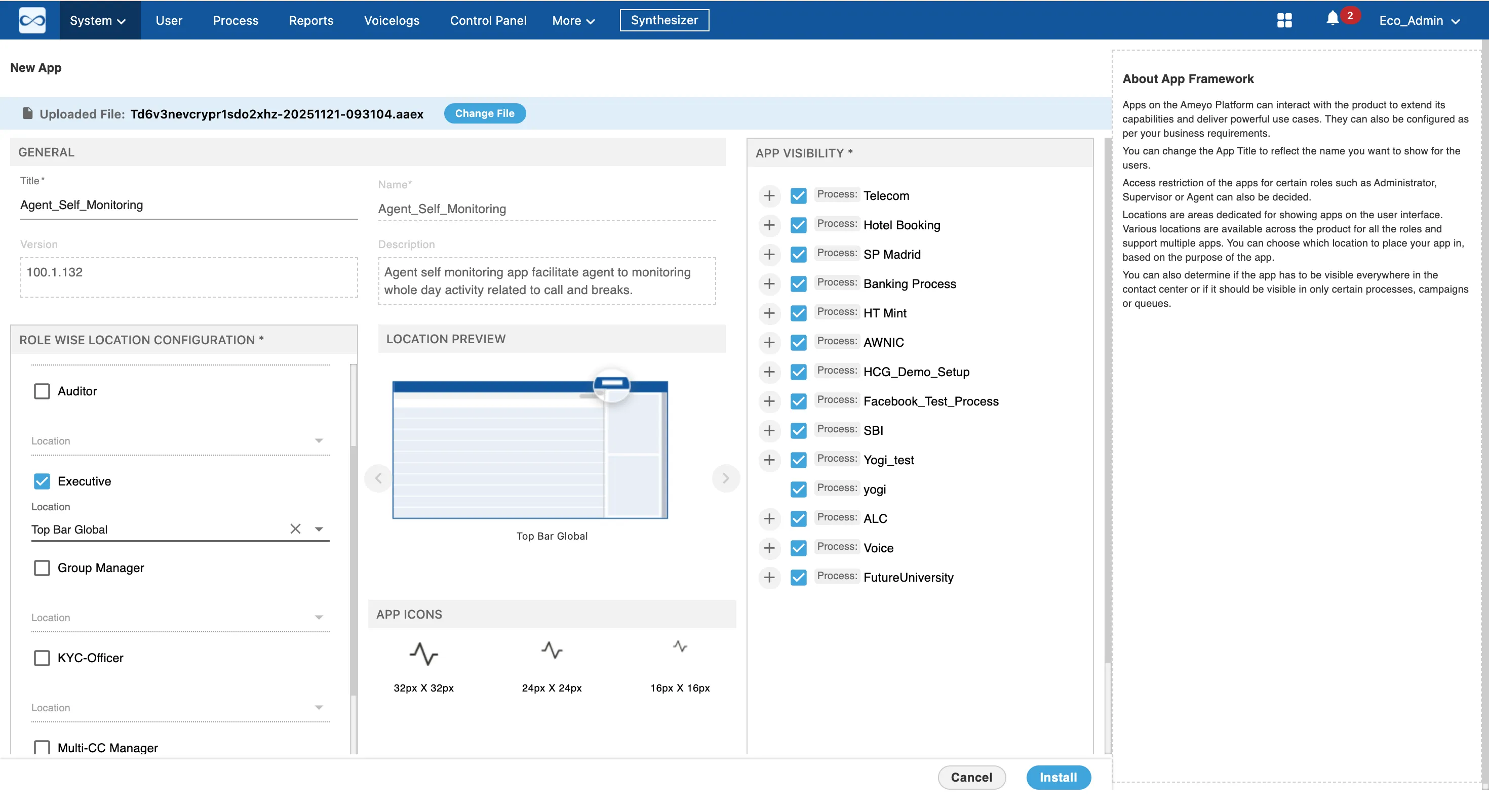Viewport: 1489px width, 812px height.
Task: Open the KYC-Officer Location dropdown
Action: coord(180,708)
